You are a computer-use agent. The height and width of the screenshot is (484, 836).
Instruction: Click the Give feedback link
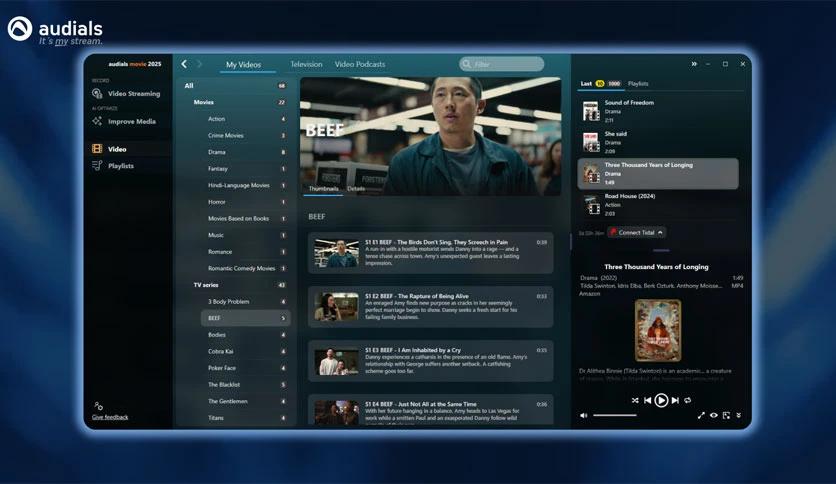pyautogui.click(x=110, y=417)
